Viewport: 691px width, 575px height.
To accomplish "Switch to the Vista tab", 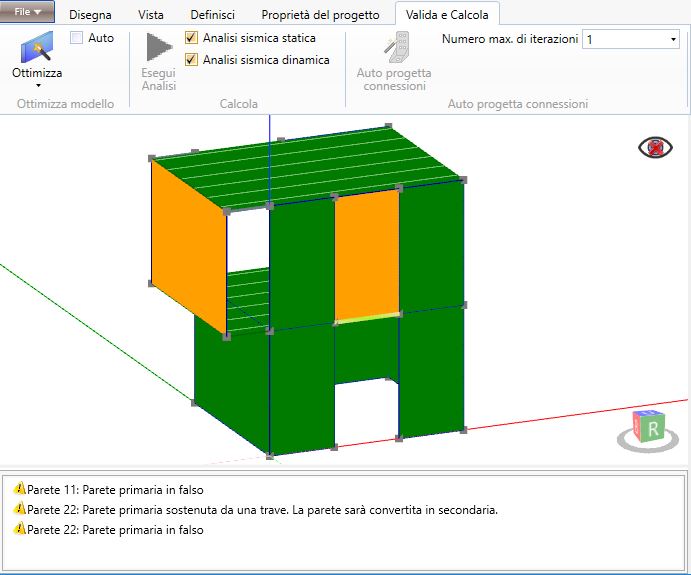I will click(x=151, y=15).
